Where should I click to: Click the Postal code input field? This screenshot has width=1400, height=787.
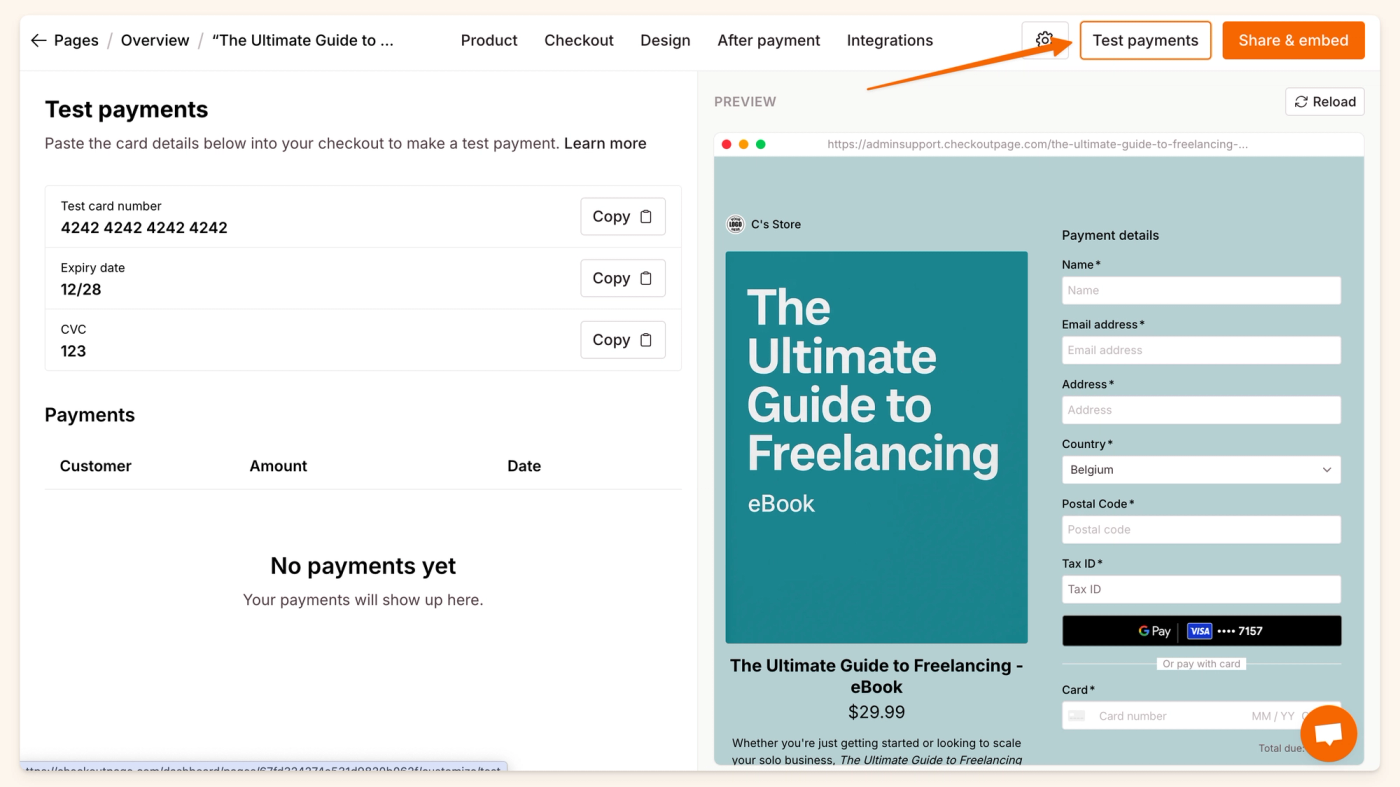point(1201,530)
